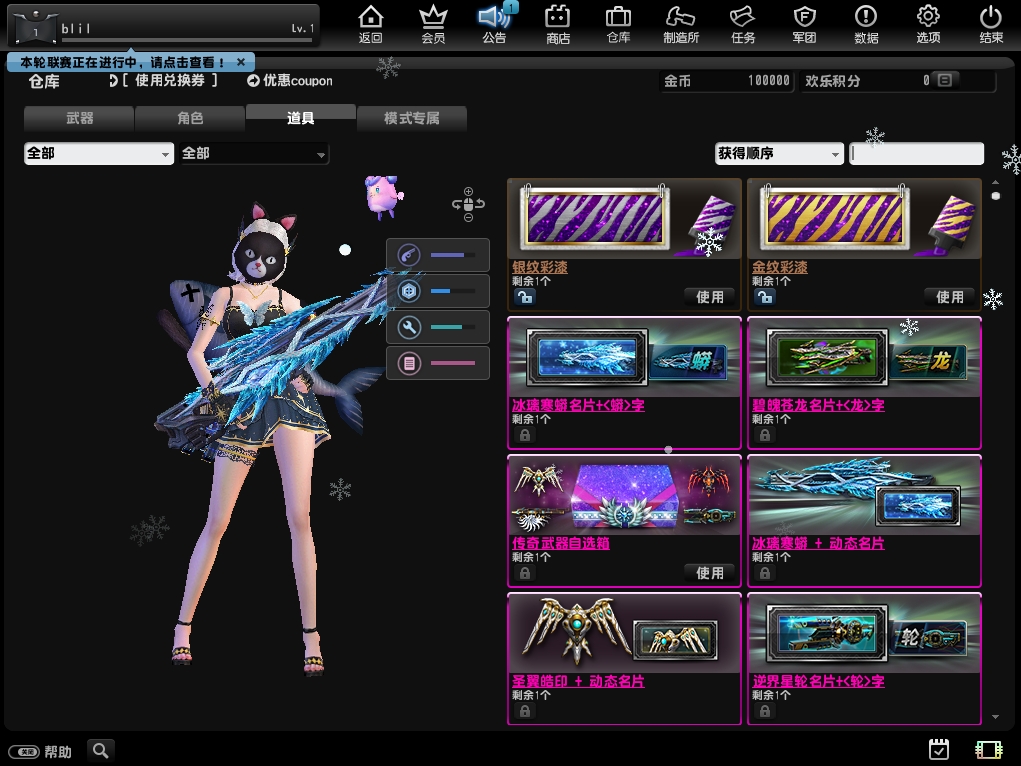Click the item search input field
1021x766 pixels.
(916, 154)
